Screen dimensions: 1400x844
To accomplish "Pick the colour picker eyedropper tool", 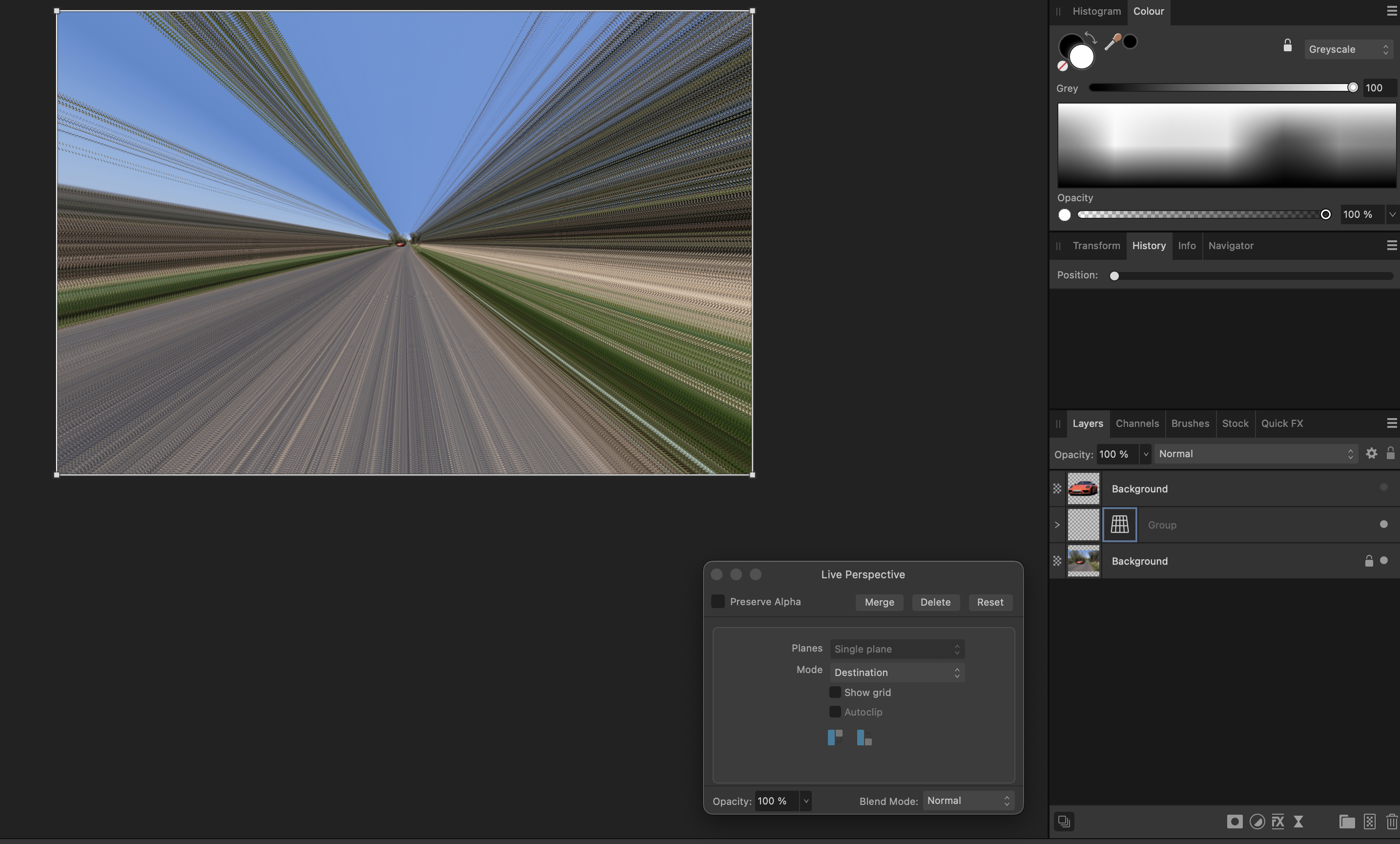I will (1112, 42).
